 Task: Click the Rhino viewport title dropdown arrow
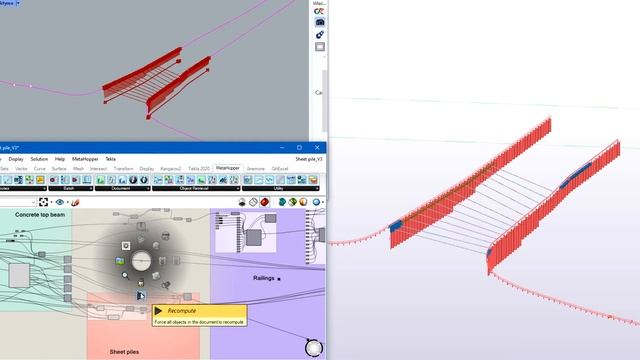click(18, 3)
